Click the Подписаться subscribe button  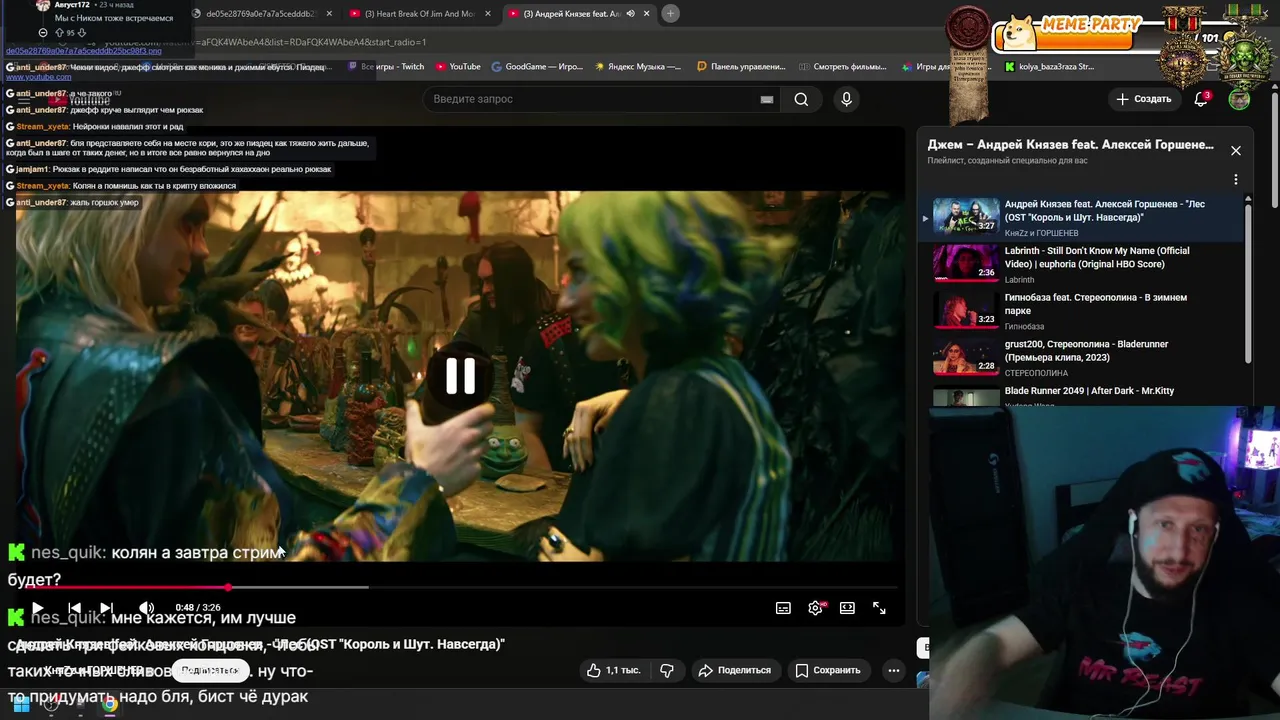pyautogui.click(x=209, y=670)
